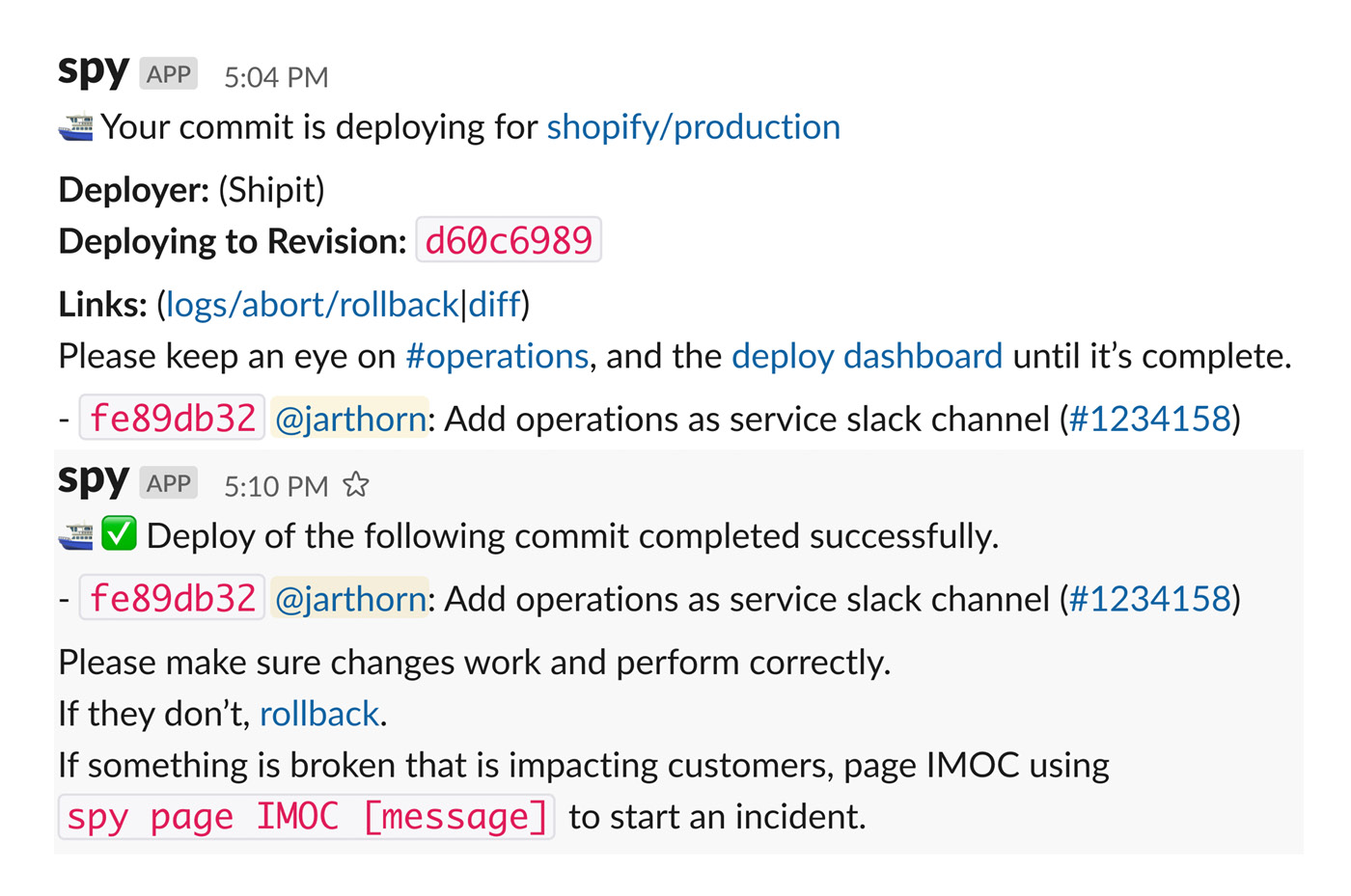The image size is (1351, 896).
Task: Open PR #1234158 in the completed message
Action: 1150,600
